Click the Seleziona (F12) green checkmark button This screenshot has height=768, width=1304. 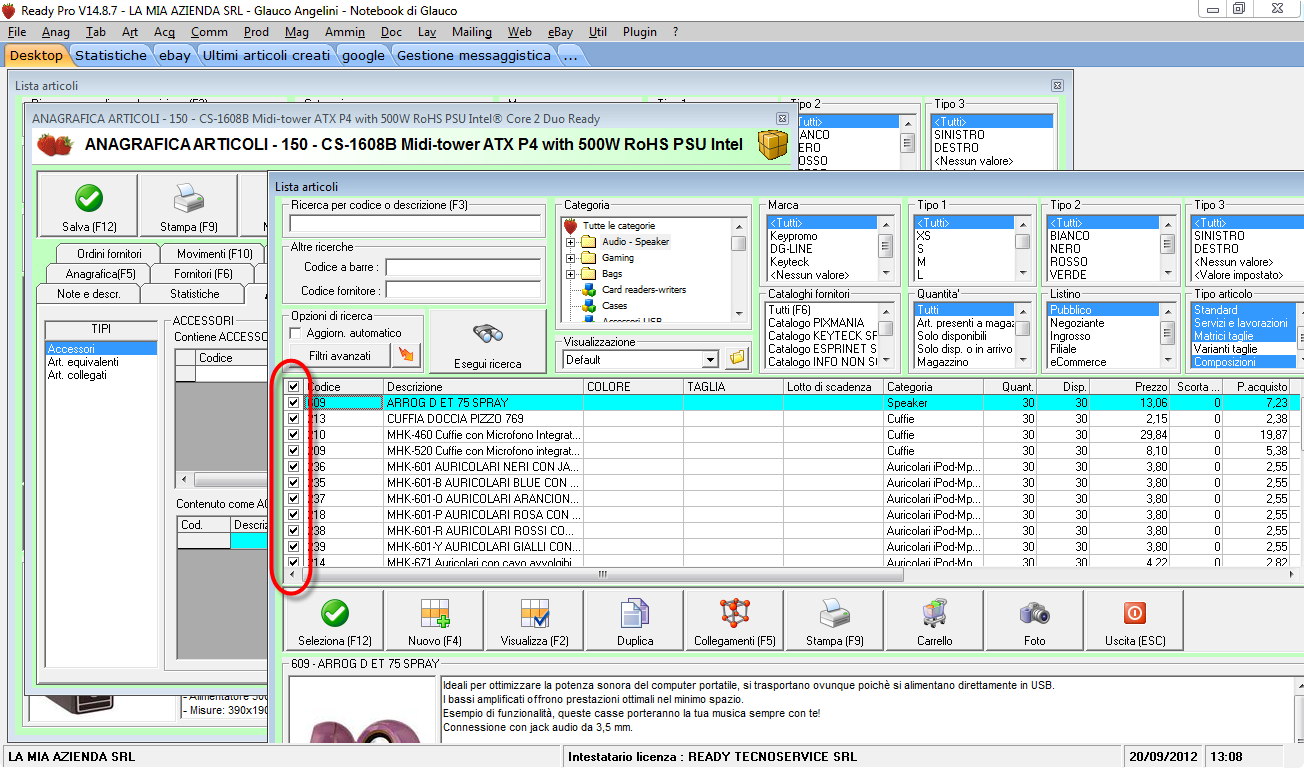point(334,621)
